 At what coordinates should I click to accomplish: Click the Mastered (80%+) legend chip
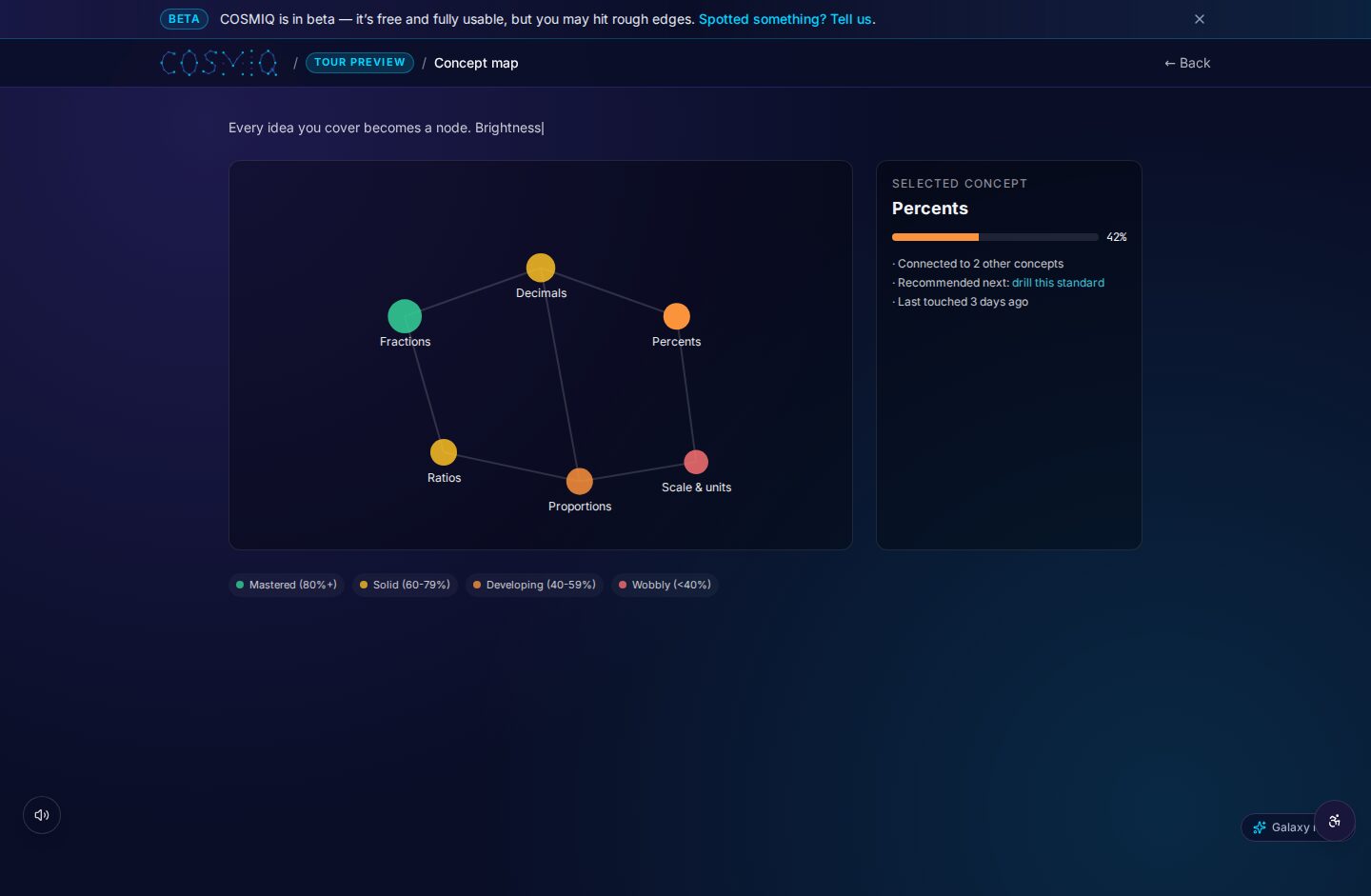coord(287,585)
